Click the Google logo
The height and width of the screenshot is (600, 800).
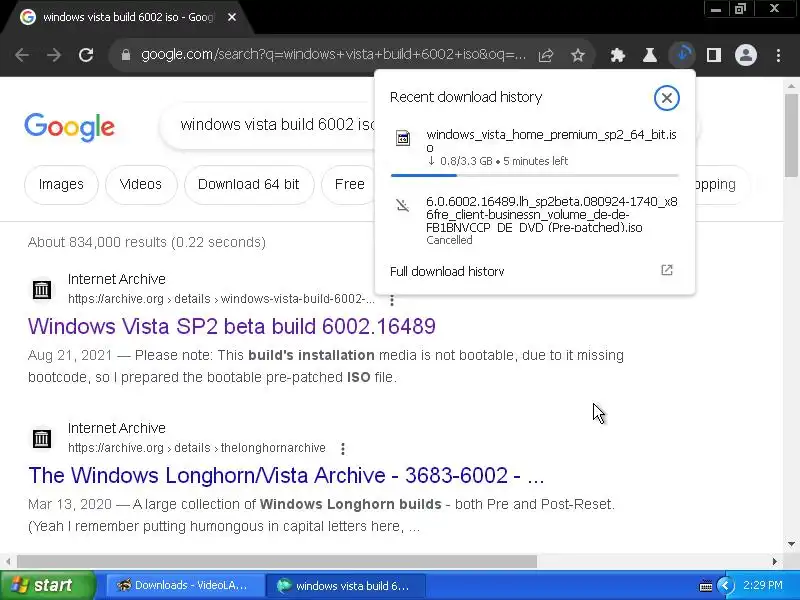(x=69, y=127)
